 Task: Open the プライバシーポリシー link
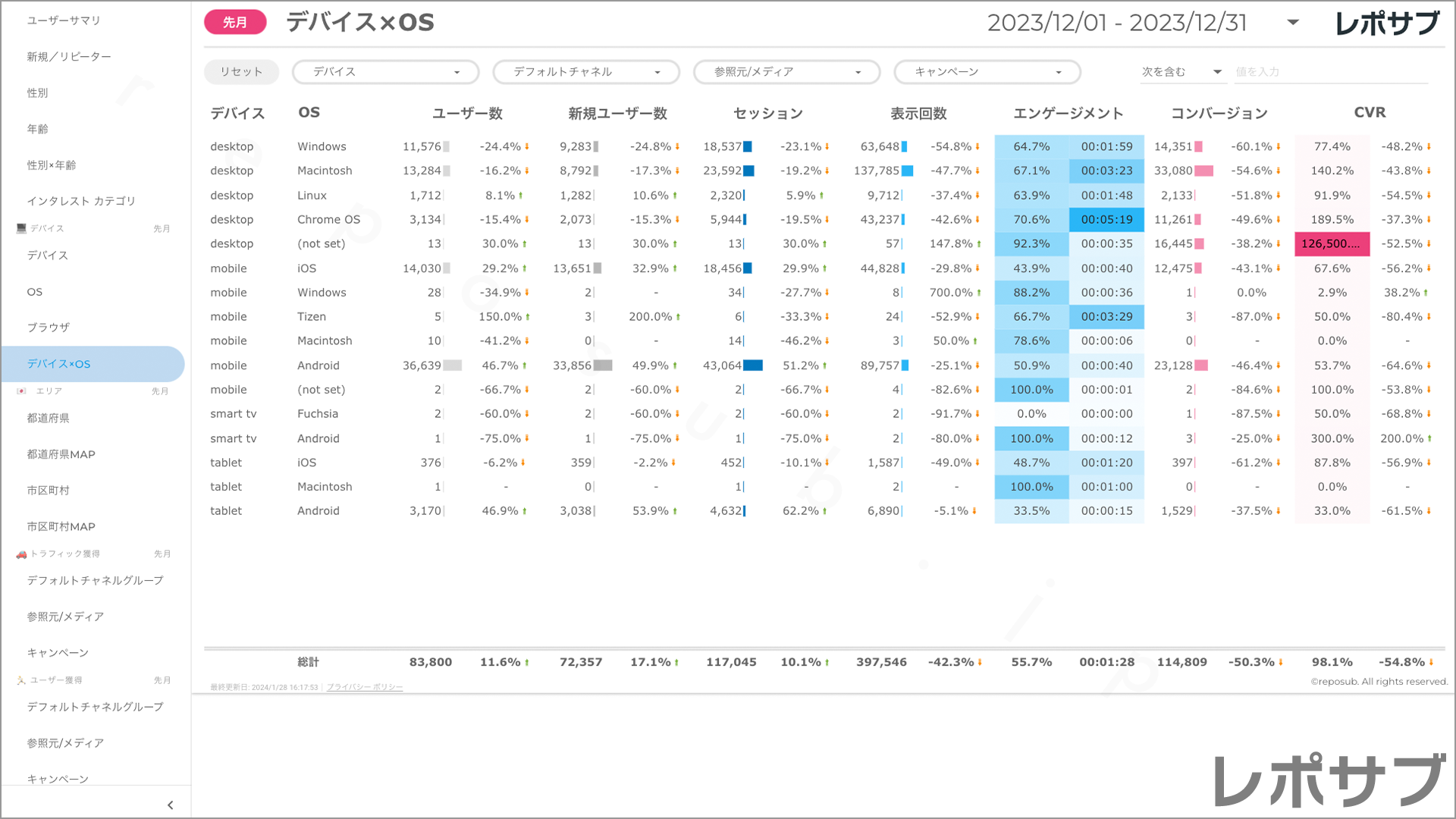click(x=365, y=687)
